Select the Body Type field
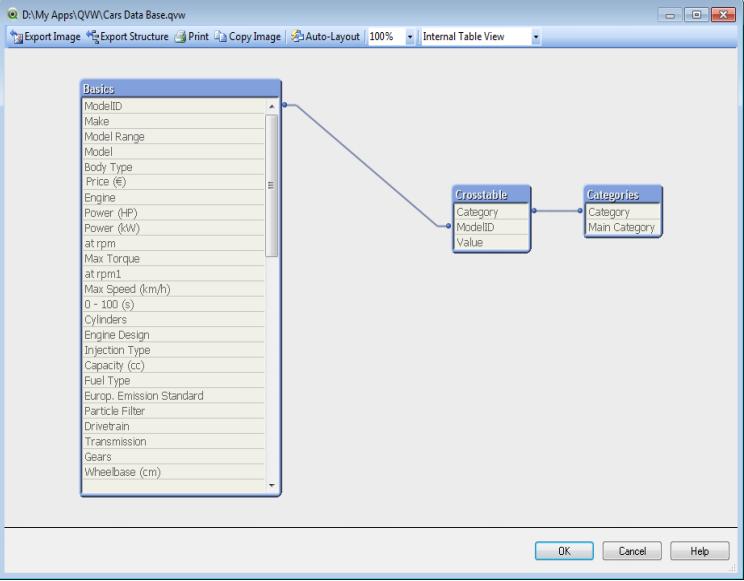 pyautogui.click(x=174, y=167)
